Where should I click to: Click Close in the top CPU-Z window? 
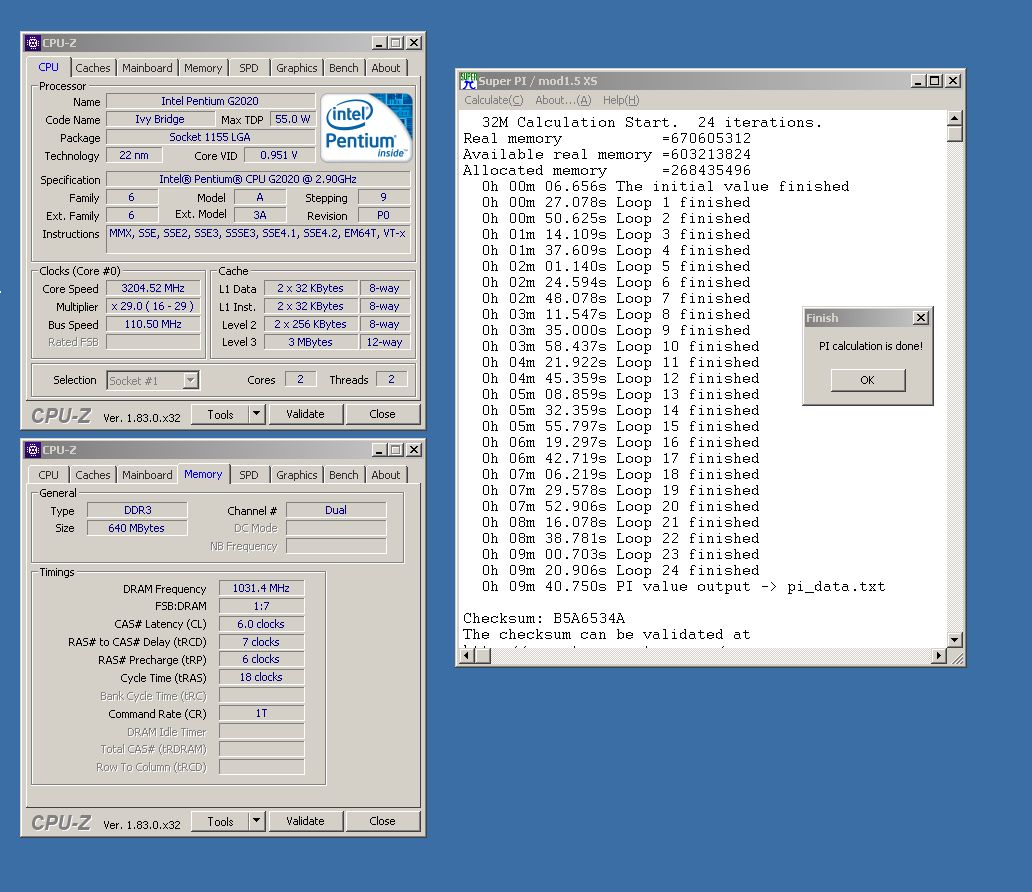coord(382,414)
